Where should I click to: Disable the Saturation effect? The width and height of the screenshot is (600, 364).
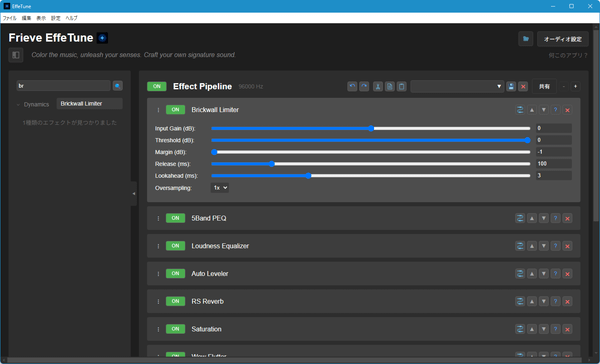point(175,329)
